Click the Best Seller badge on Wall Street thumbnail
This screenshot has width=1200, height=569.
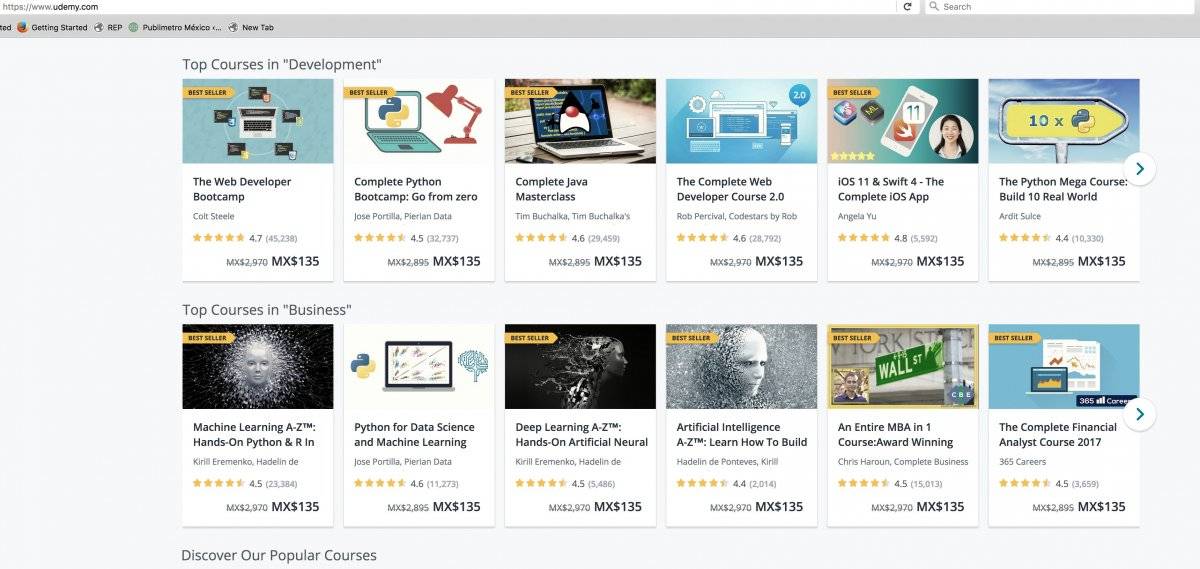point(853,338)
